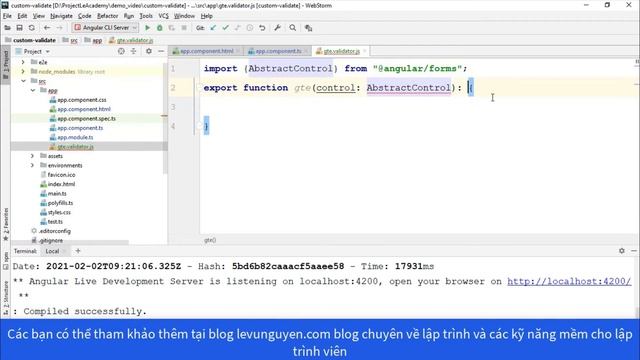The image size is (640, 360).
Task: Click custom-validate breadcrumb
Action: coord(34,40)
